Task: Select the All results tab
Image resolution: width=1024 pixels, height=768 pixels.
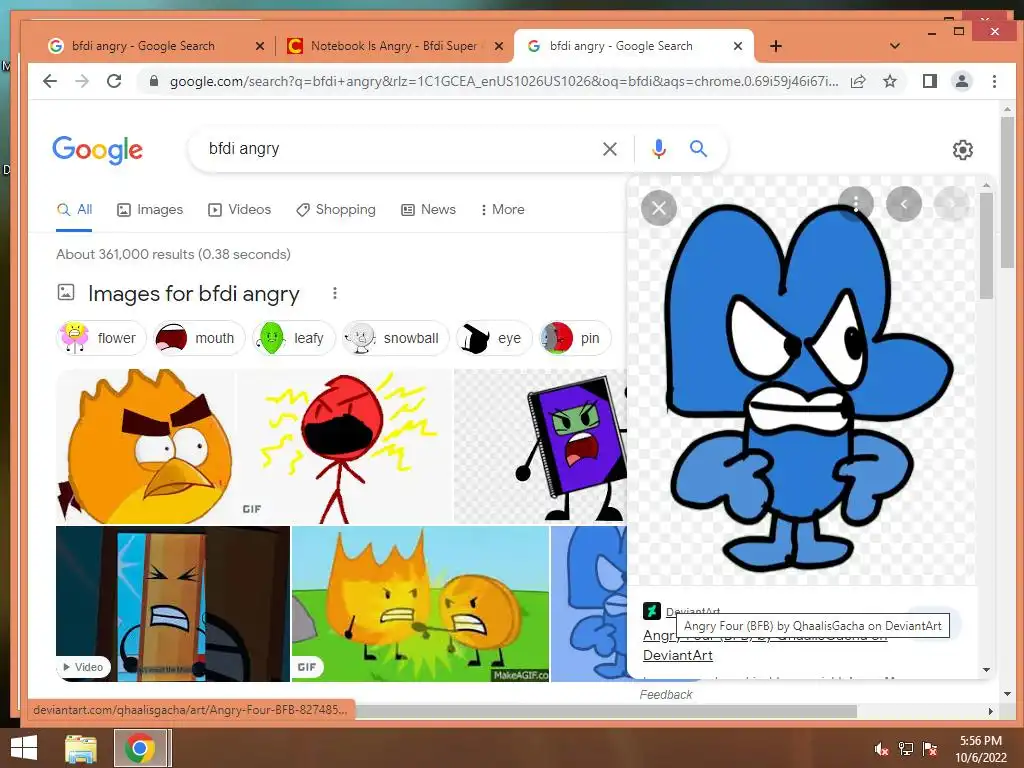Action: tap(74, 210)
